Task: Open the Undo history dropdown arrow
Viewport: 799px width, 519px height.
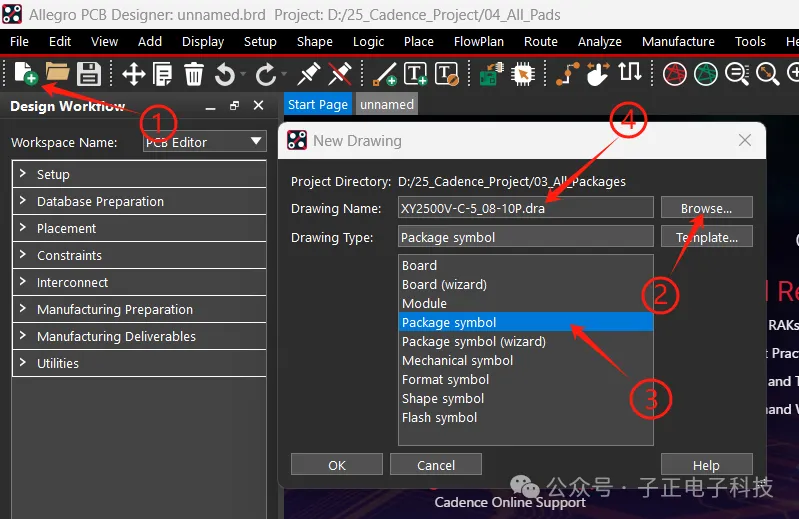Action: point(243,75)
